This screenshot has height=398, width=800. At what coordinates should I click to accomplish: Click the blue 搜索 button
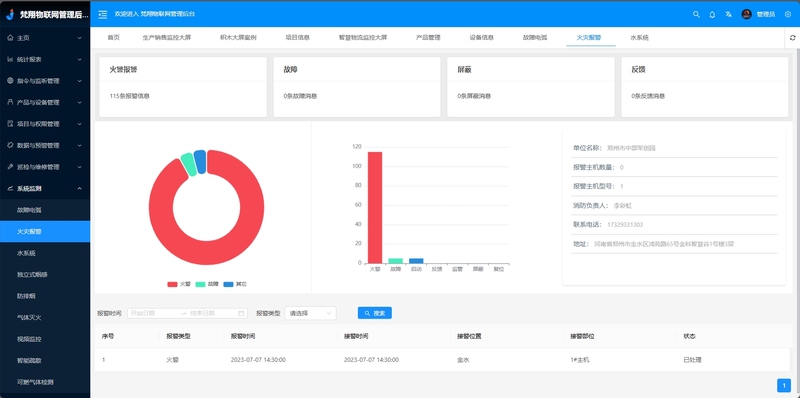click(374, 313)
